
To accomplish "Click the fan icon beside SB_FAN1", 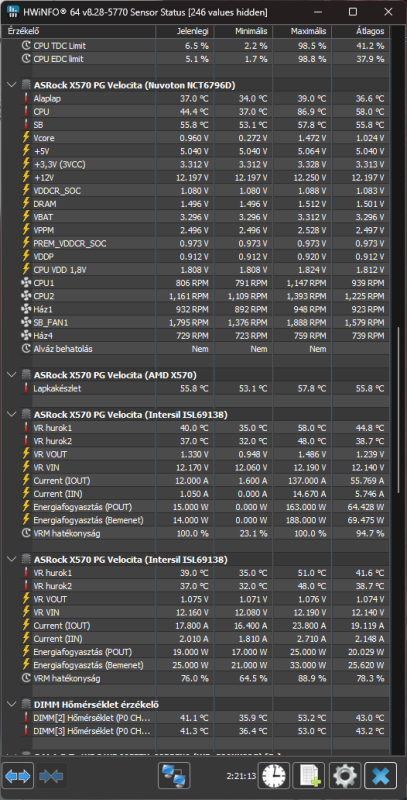I will (27, 322).
